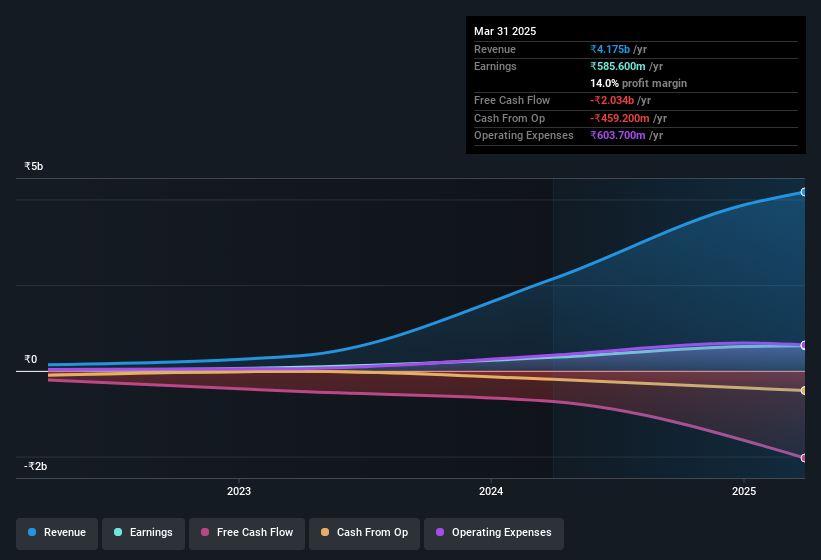This screenshot has width=821, height=560.
Task: Click the Operating Expenses endpoint marker
Action: coord(803,345)
